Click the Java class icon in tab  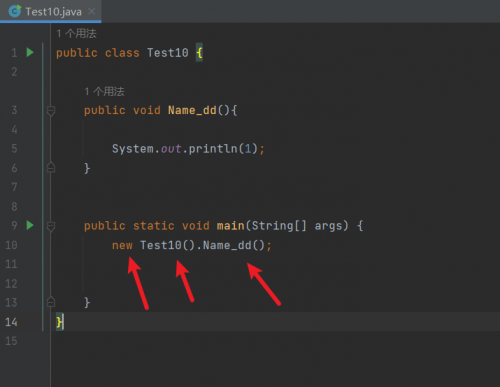pyautogui.click(x=15, y=11)
